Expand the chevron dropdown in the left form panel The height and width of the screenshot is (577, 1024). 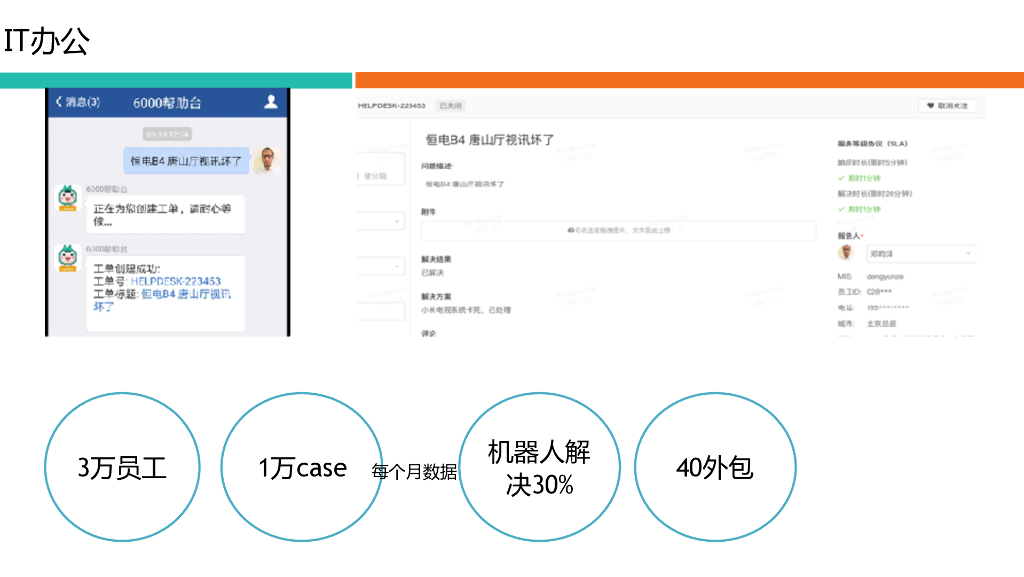(x=397, y=221)
